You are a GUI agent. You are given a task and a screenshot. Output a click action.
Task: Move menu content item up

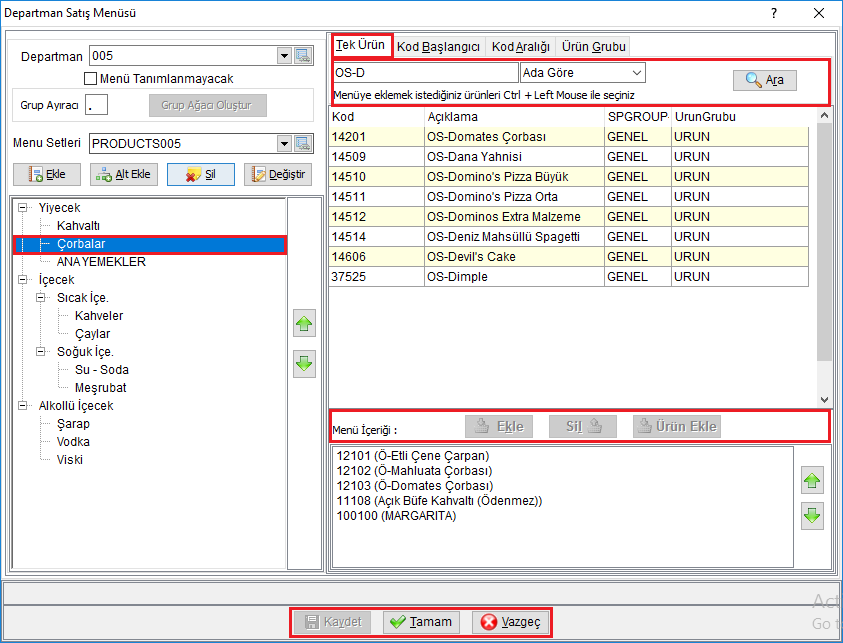pyautogui.click(x=812, y=480)
